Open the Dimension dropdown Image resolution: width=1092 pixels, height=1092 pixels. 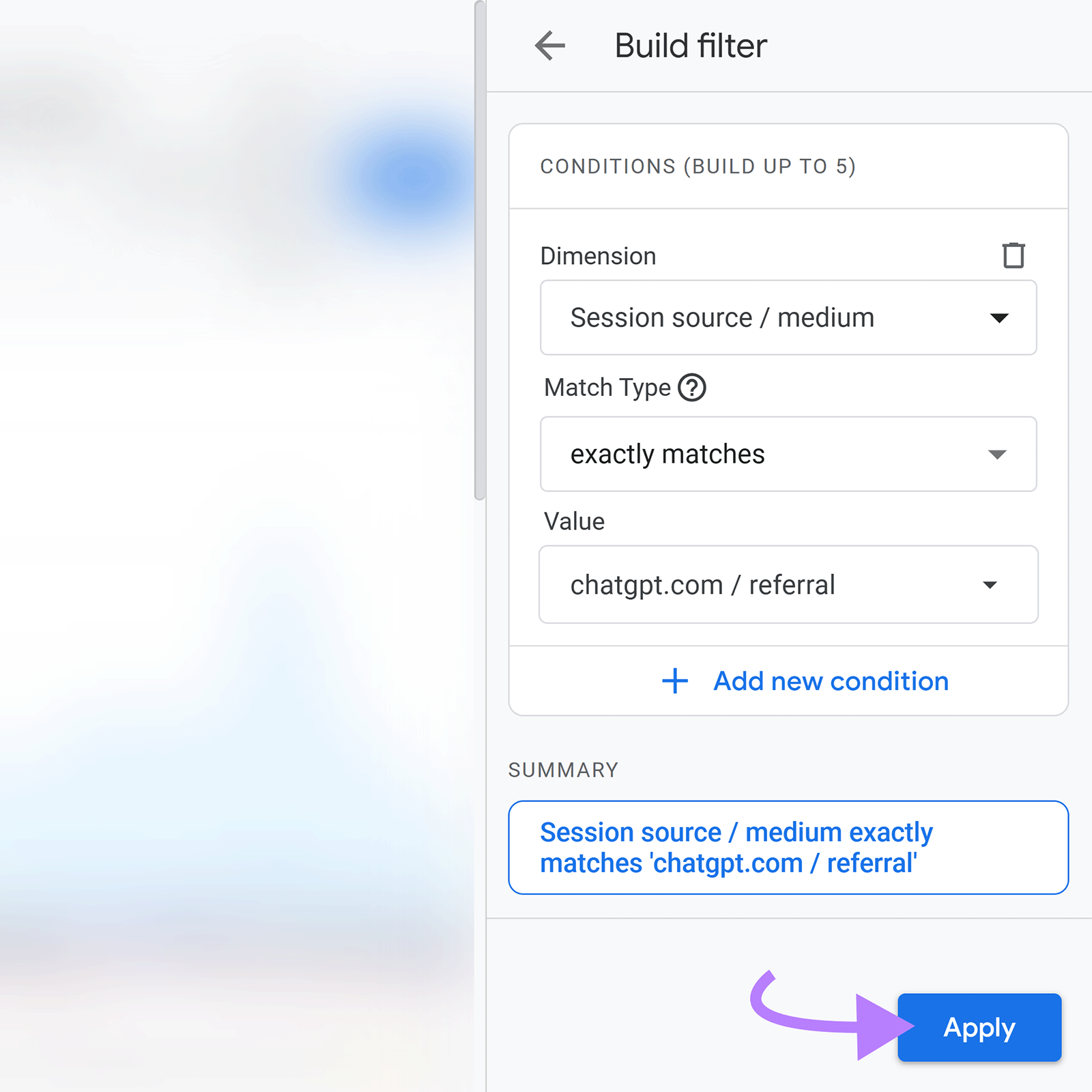(788, 317)
